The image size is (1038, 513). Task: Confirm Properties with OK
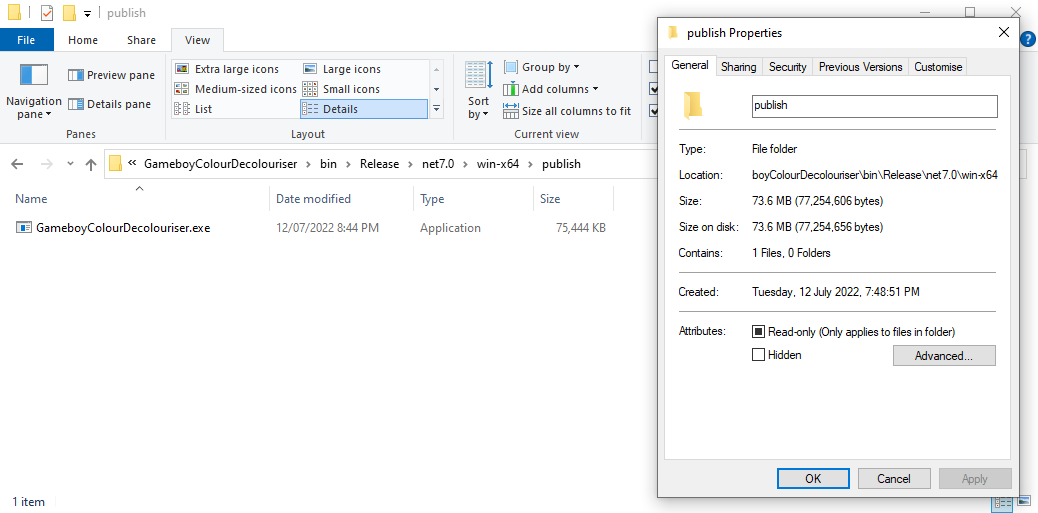[813, 479]
